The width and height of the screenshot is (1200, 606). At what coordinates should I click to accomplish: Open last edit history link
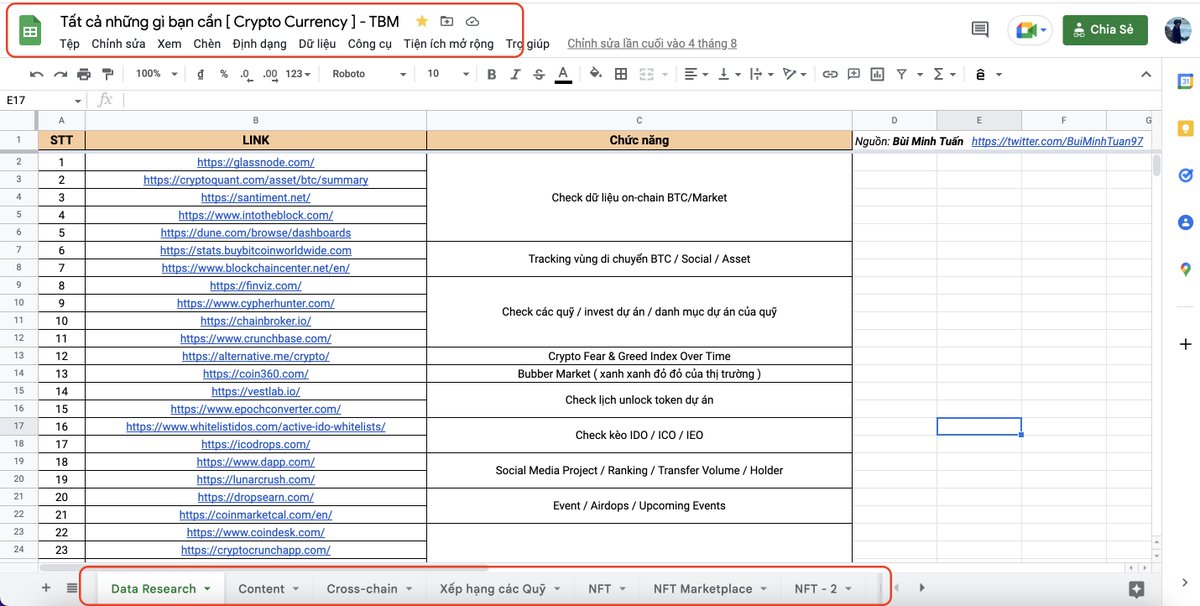pyautogui.click(x=652, y=44)
